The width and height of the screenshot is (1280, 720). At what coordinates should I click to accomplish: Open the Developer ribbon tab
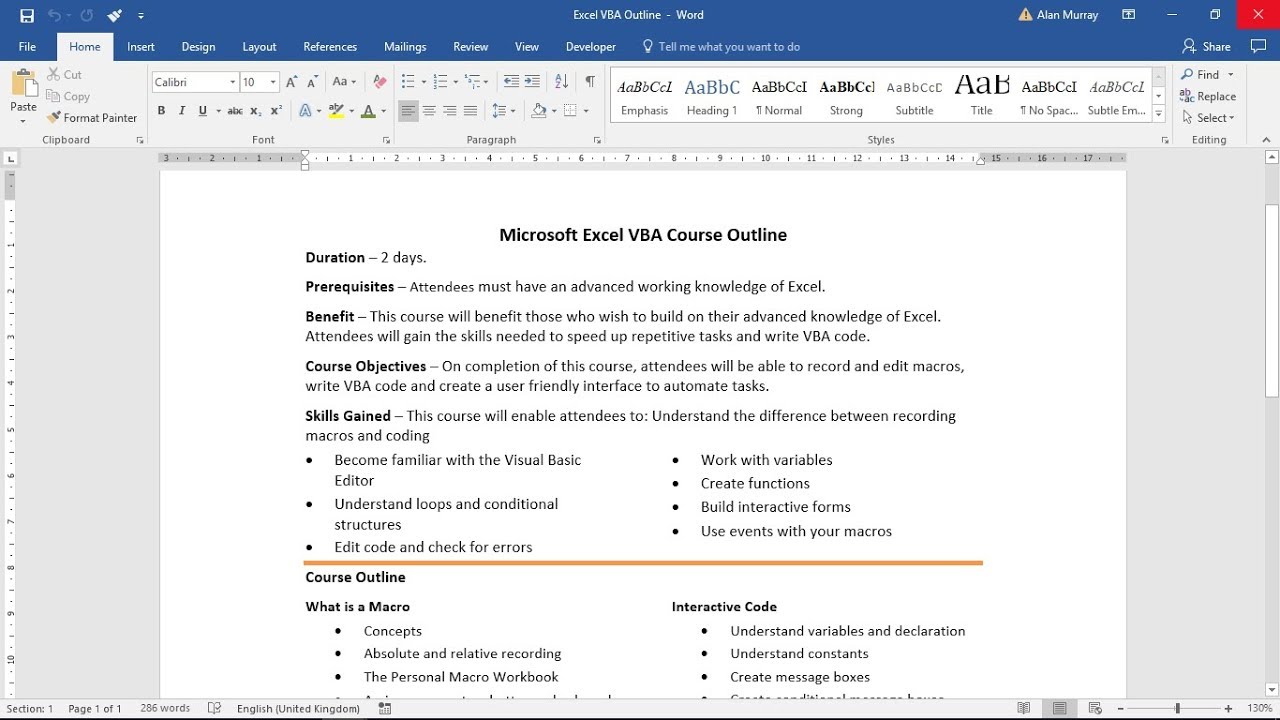click(x=591, y=47)
